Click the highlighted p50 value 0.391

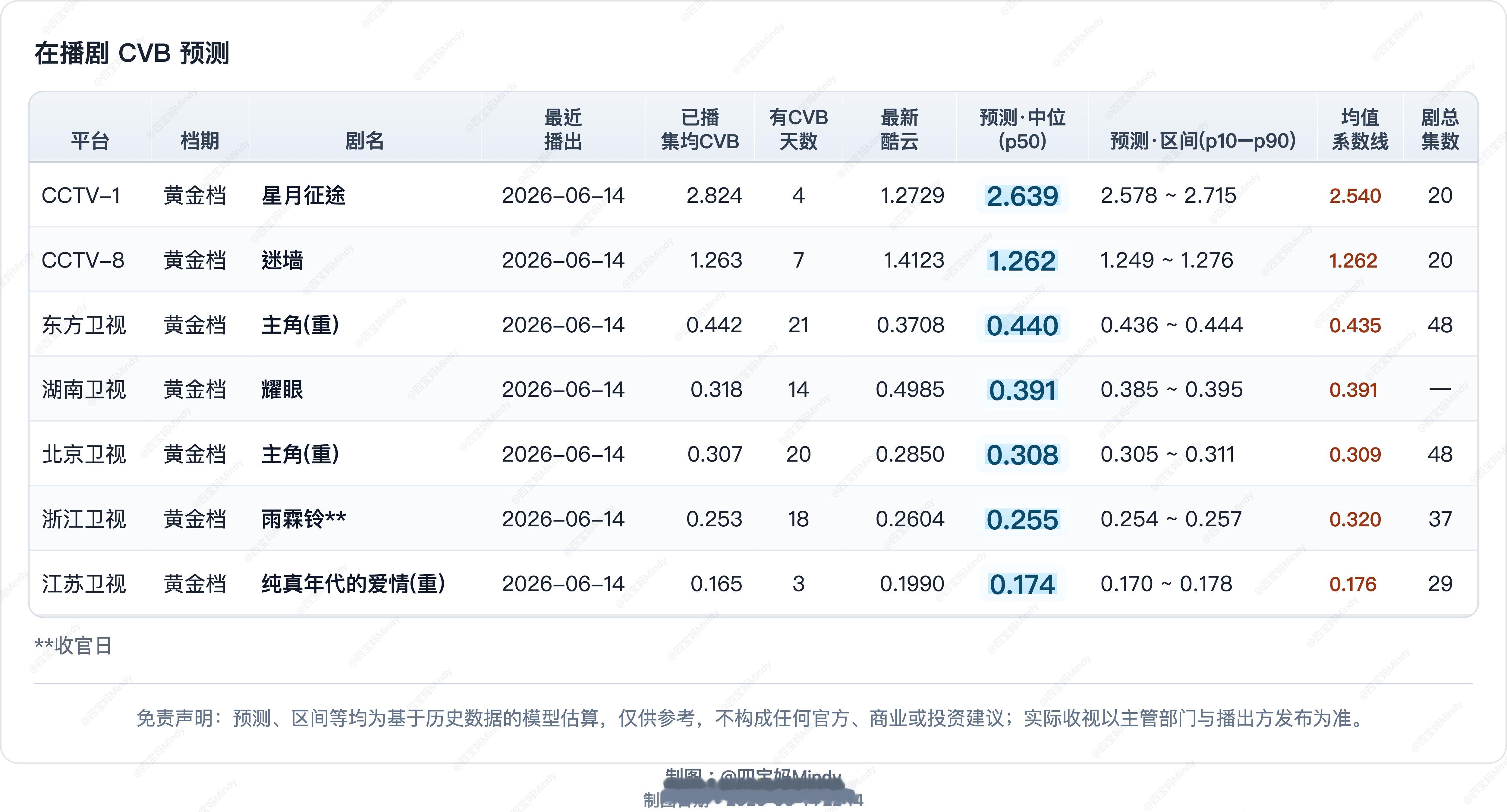click(x=1022, y=390)
